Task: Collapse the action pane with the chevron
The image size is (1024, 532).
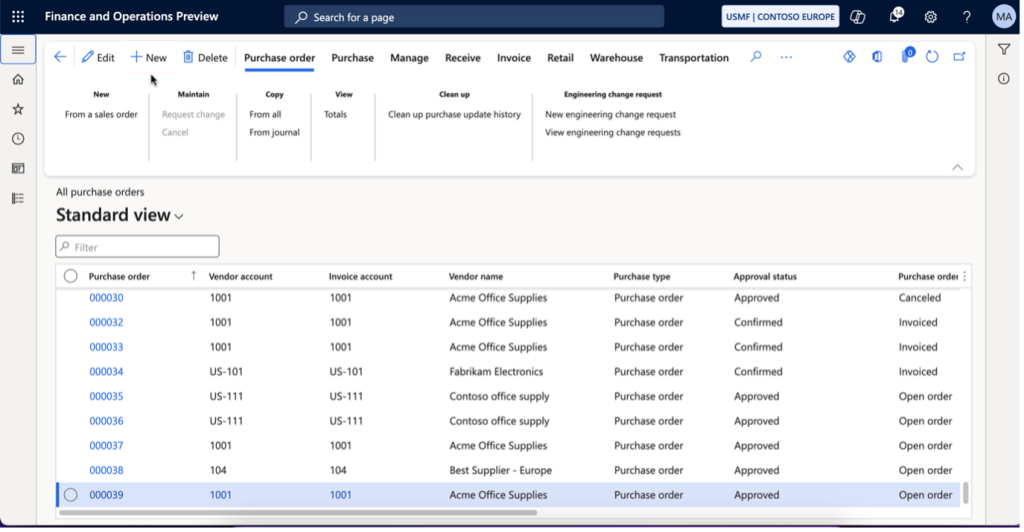Action: [957, 168]
